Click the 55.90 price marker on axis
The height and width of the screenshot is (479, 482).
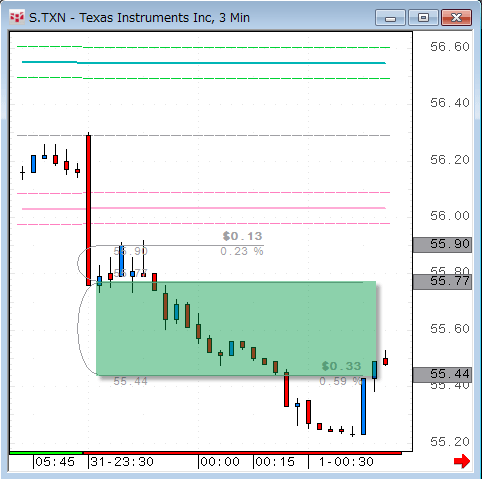[442, 245]
